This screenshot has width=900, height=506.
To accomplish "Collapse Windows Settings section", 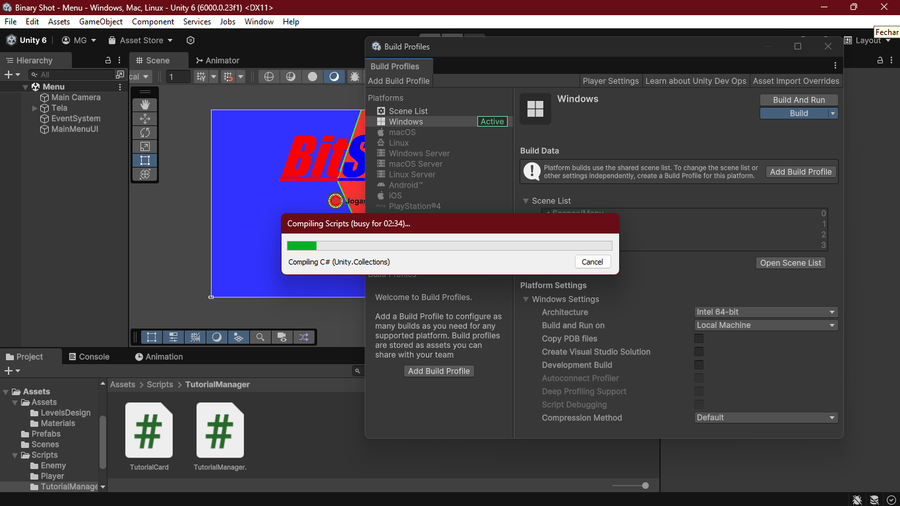I will pos(525,299).
